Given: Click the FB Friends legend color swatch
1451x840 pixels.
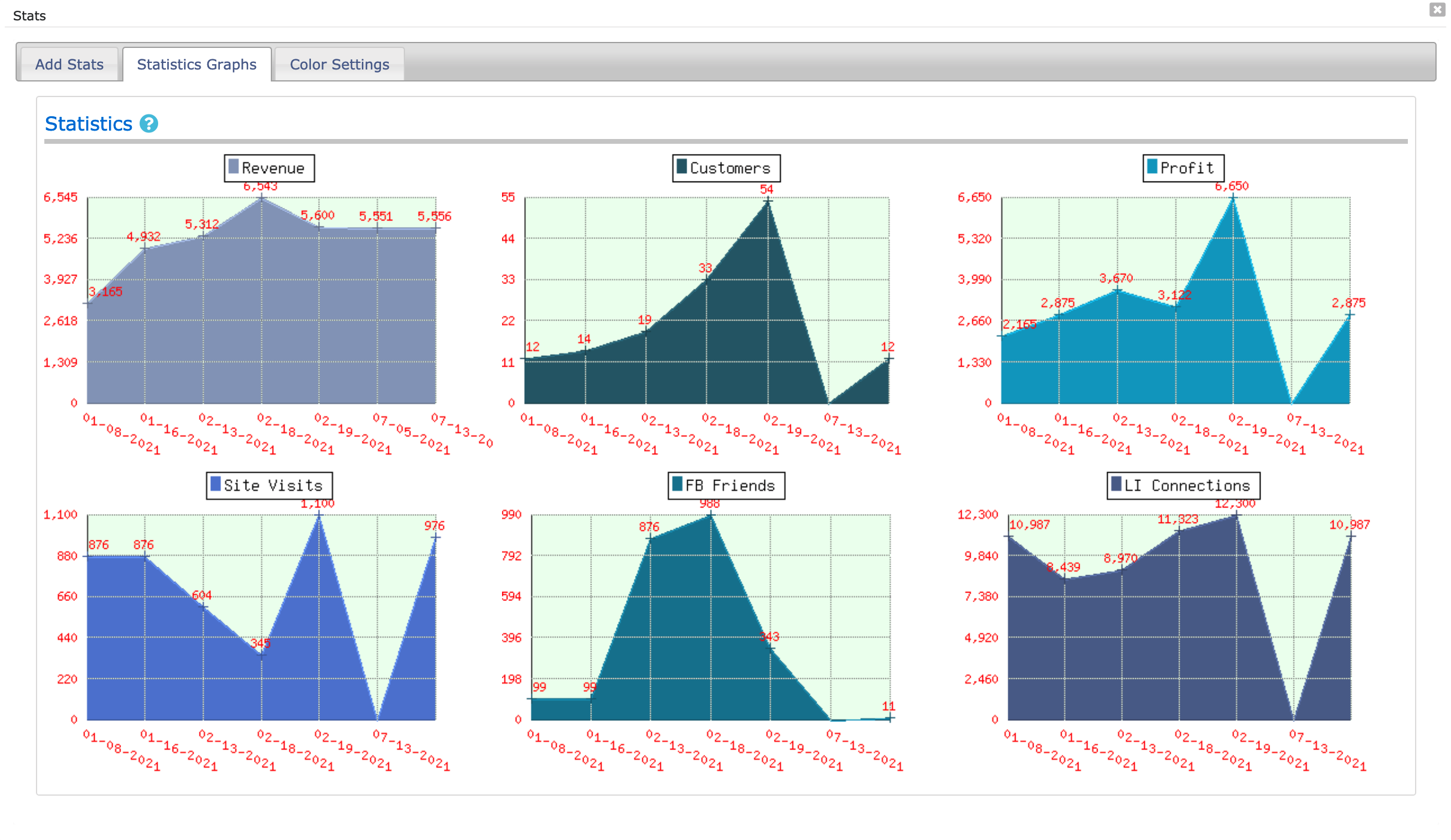Looking at the screenshot, I should point(678,484).
